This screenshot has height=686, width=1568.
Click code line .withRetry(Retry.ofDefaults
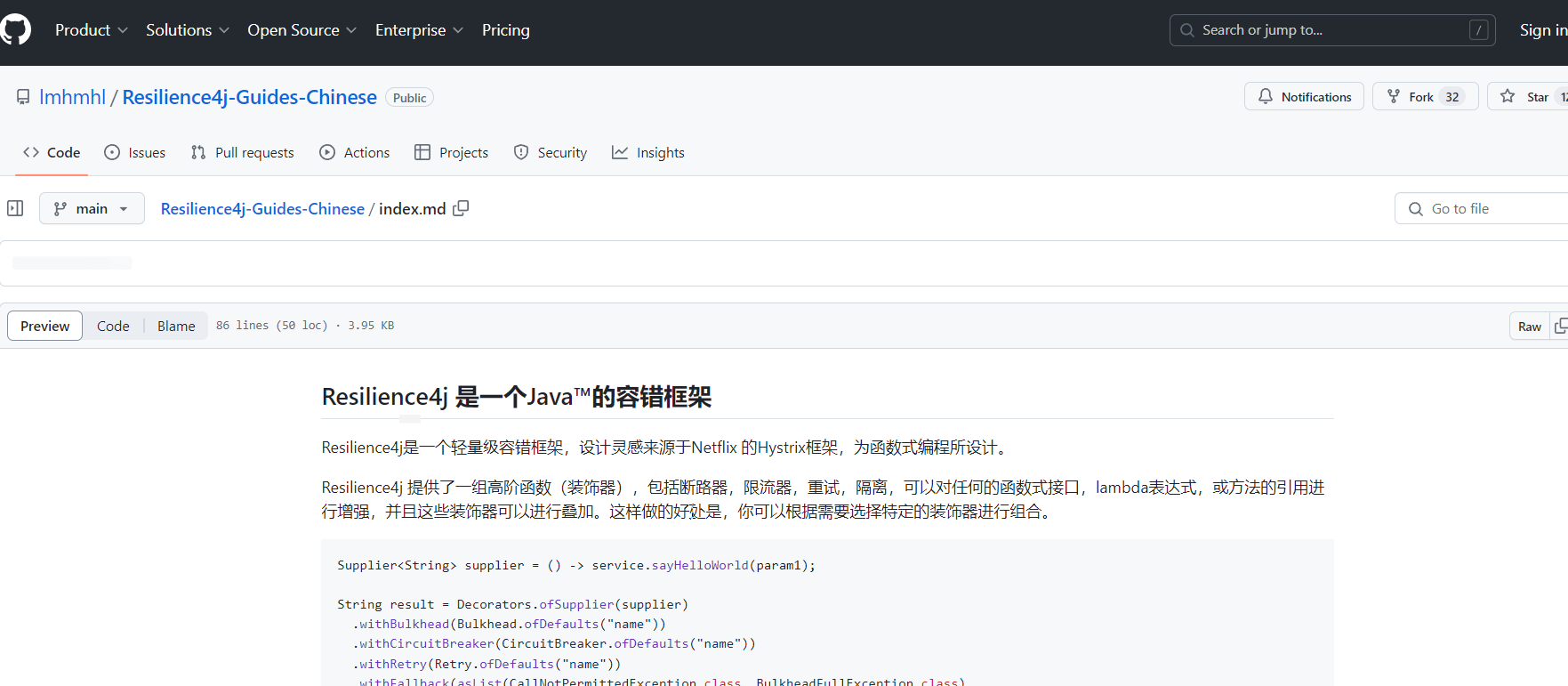coord(487,664)
